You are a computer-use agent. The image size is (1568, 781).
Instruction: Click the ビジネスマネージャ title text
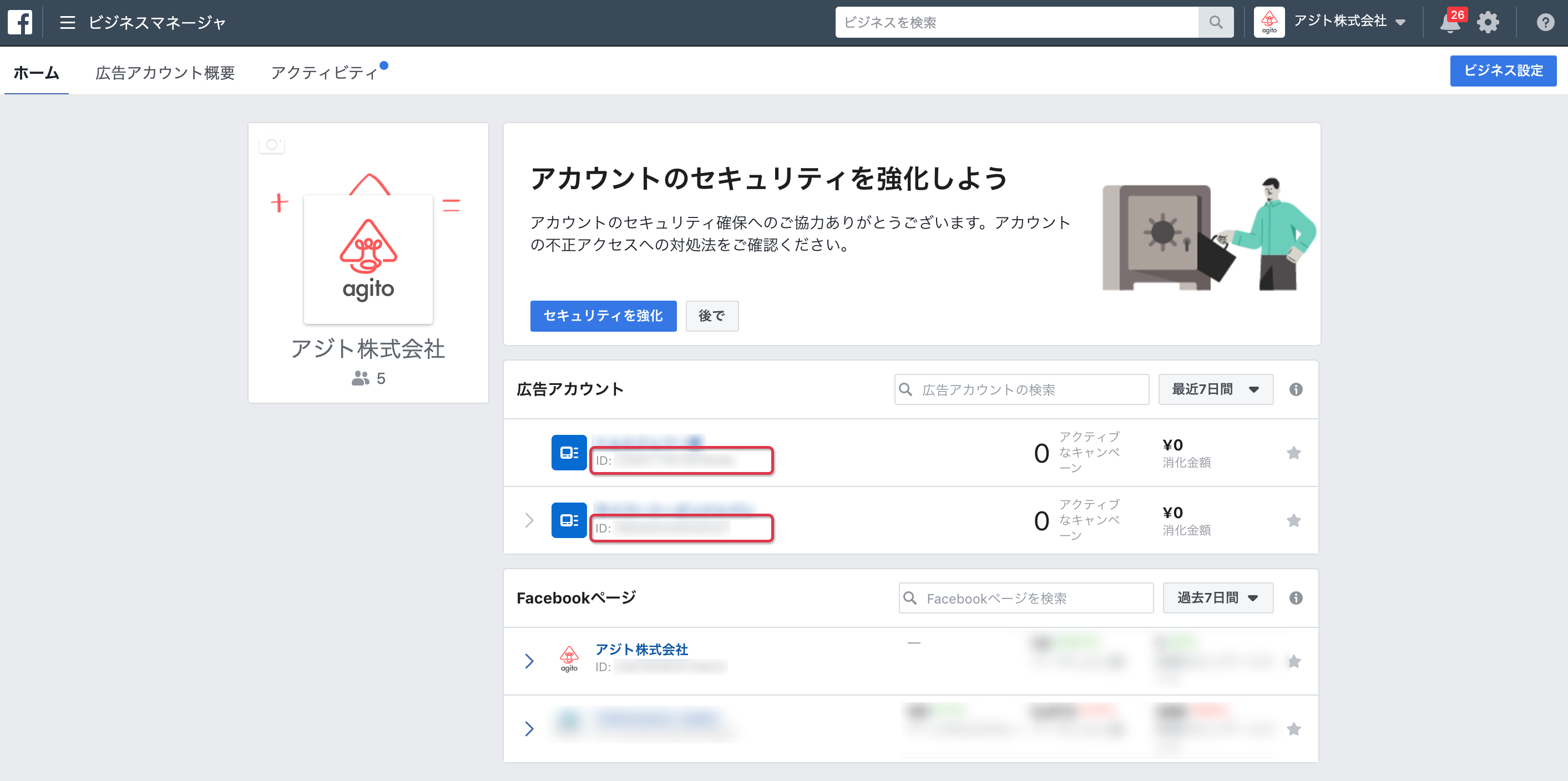coord(157,23)
